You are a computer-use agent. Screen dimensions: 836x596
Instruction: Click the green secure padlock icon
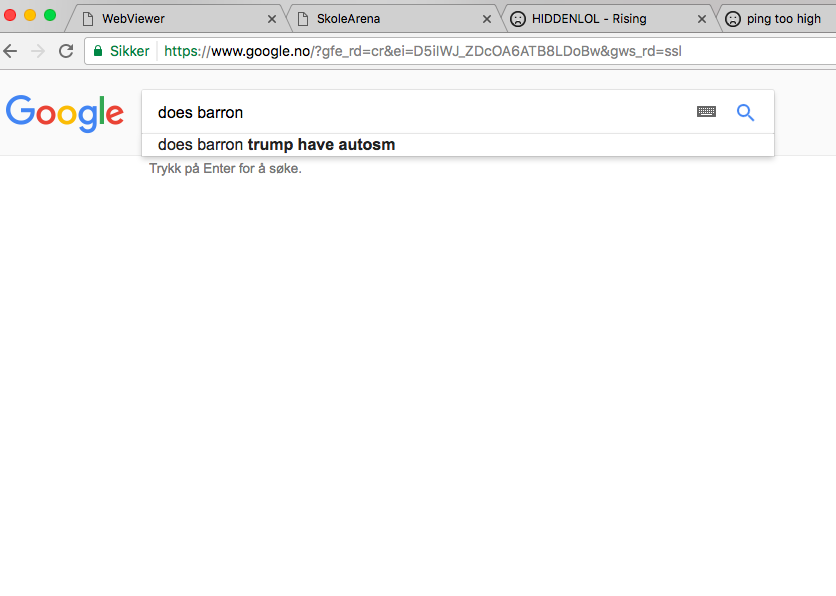pos(98,51)
